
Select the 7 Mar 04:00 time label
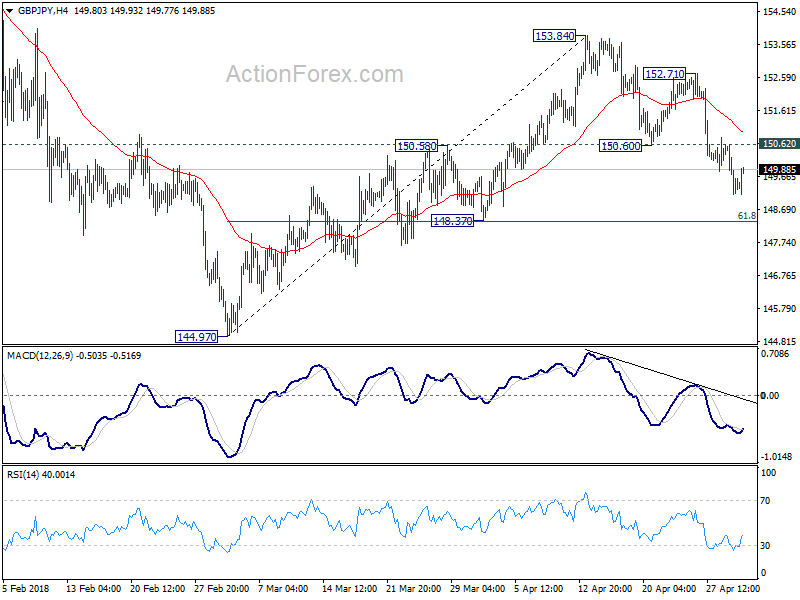coord(283,588)
